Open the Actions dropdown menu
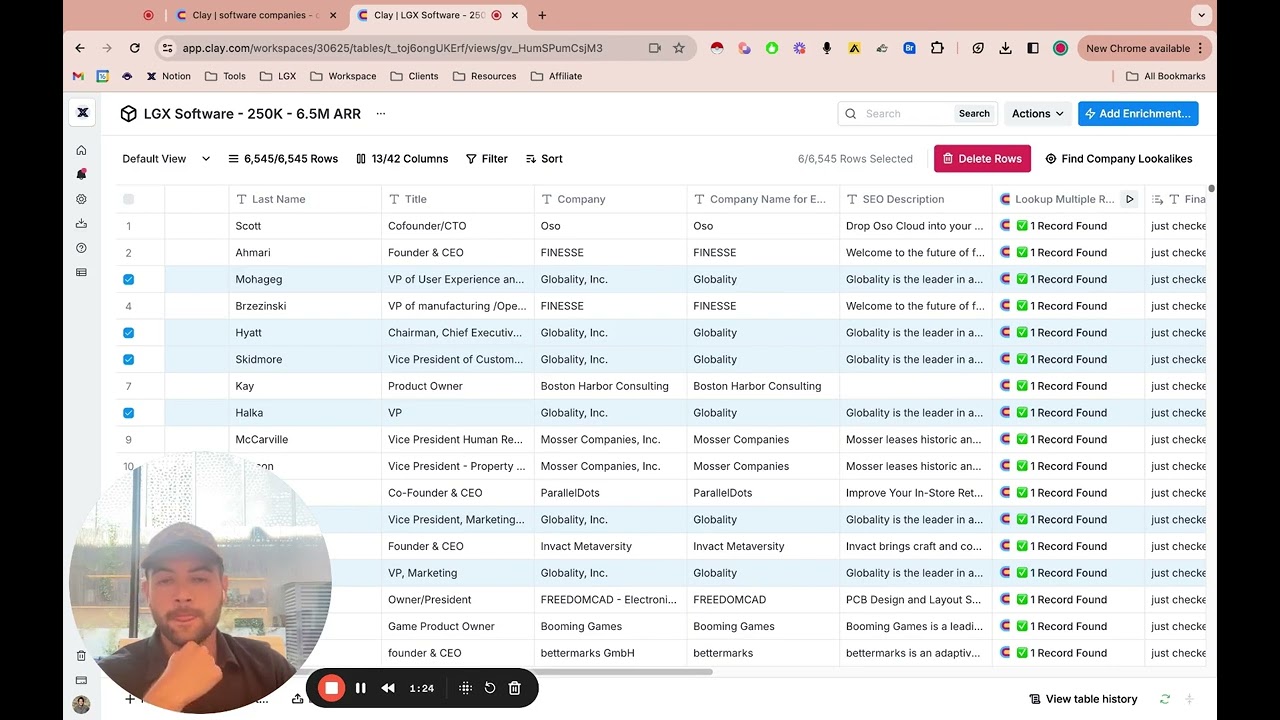Screen dimensions: 1280x720 [x=1038, y=114]
